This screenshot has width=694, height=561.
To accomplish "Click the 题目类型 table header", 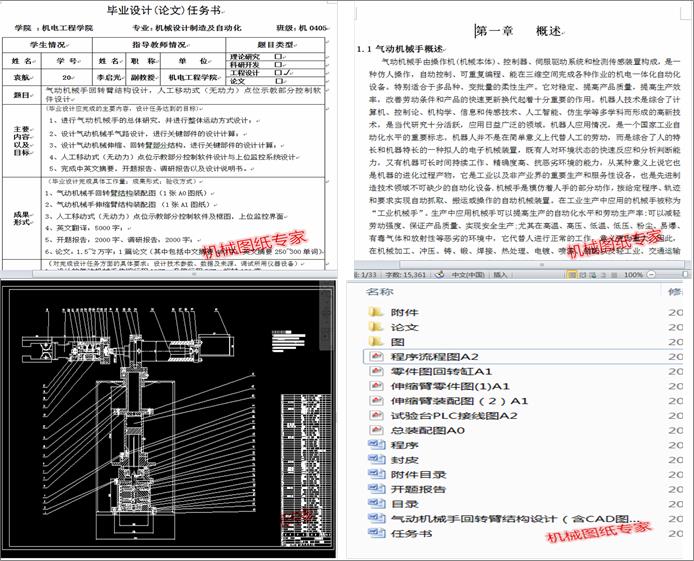I will [x=275, y=45].
